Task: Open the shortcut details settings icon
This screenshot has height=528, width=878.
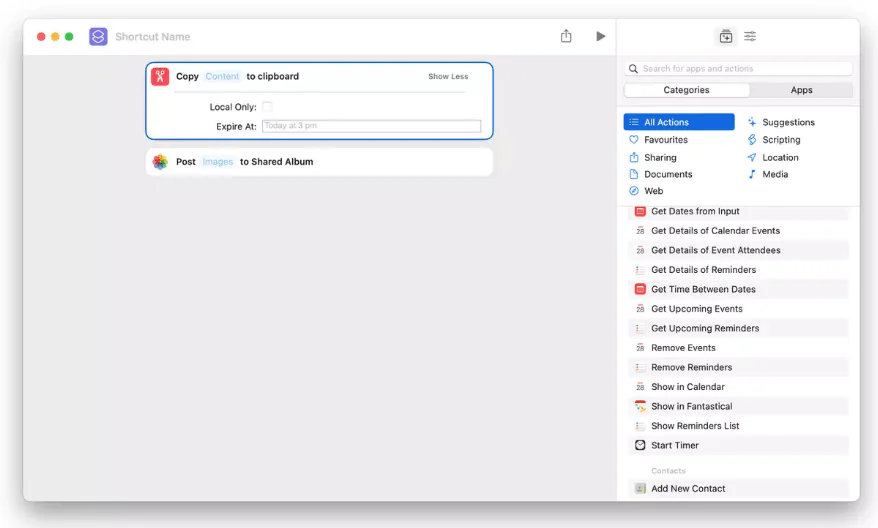Action: pyautogui.click(x=750, y=36)
